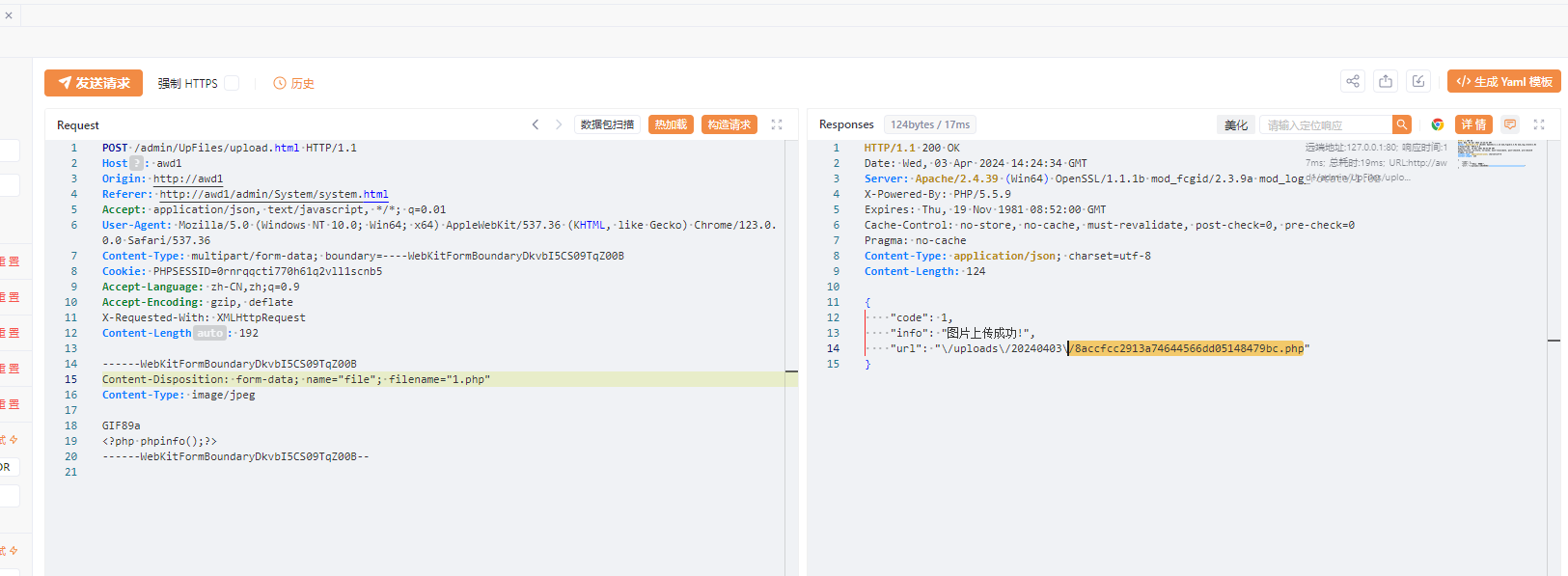1568x576 pixels.
Task: Click the Accept-Encoding: gzip, deflate line
Action: point(198,302)
